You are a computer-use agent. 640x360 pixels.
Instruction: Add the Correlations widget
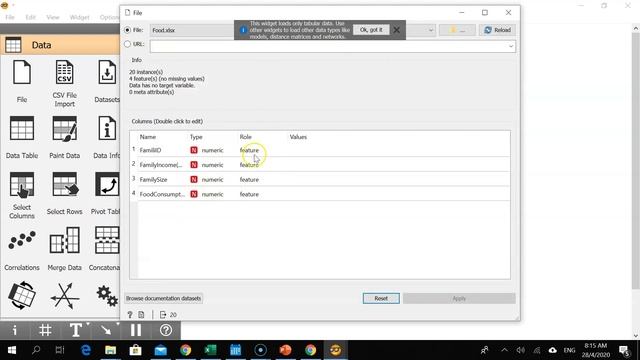pos(22,249)
